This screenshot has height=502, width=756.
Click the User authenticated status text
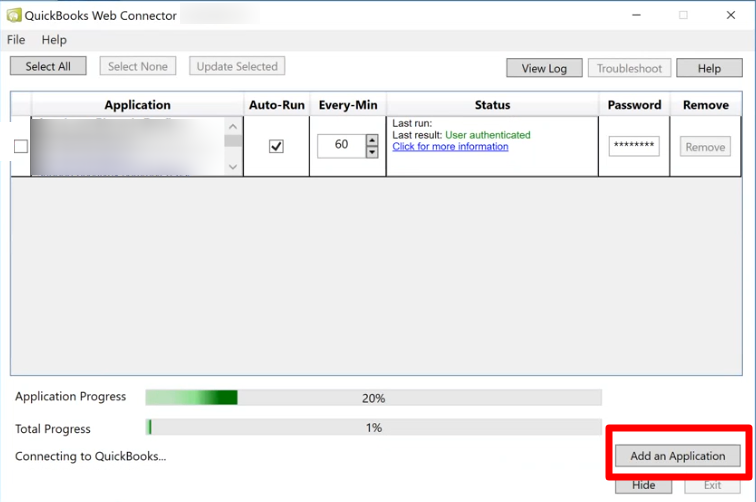tap(488, 135)
